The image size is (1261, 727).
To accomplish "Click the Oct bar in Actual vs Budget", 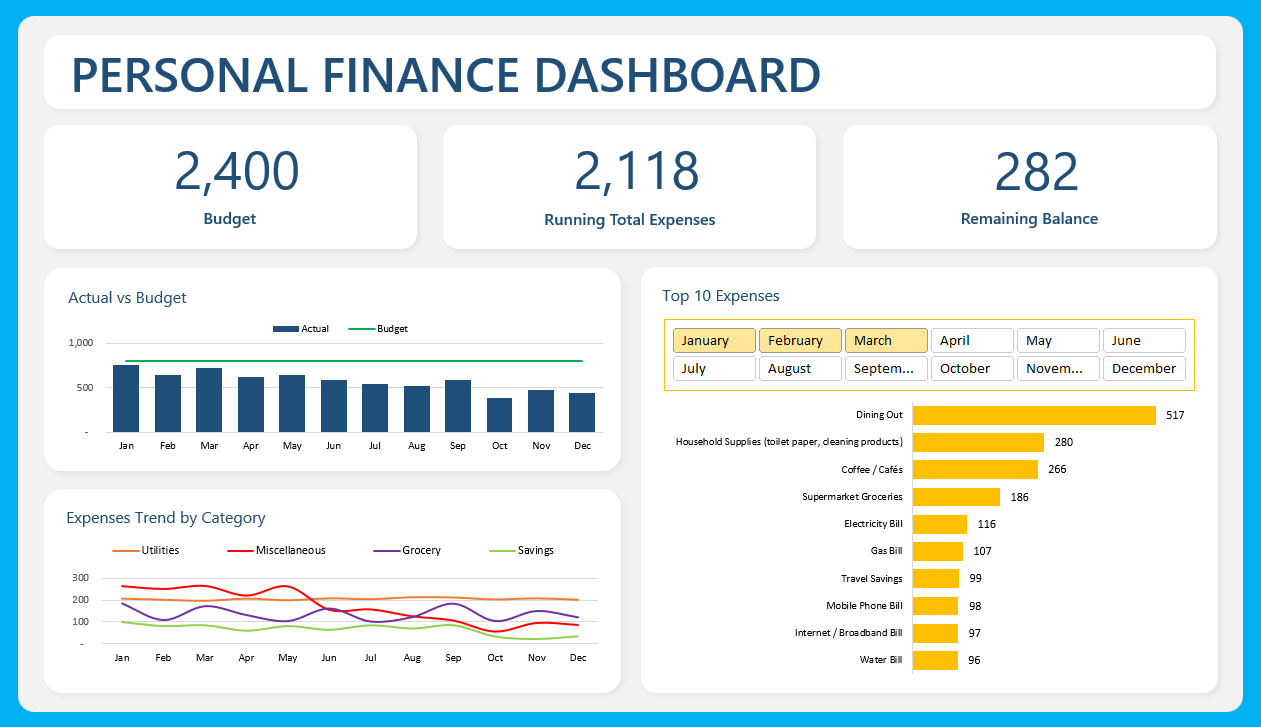I will coord(499,415).
